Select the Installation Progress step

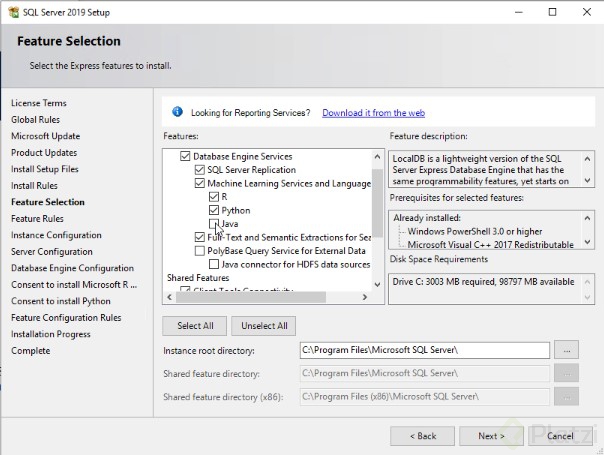click(x=51, y=334)
